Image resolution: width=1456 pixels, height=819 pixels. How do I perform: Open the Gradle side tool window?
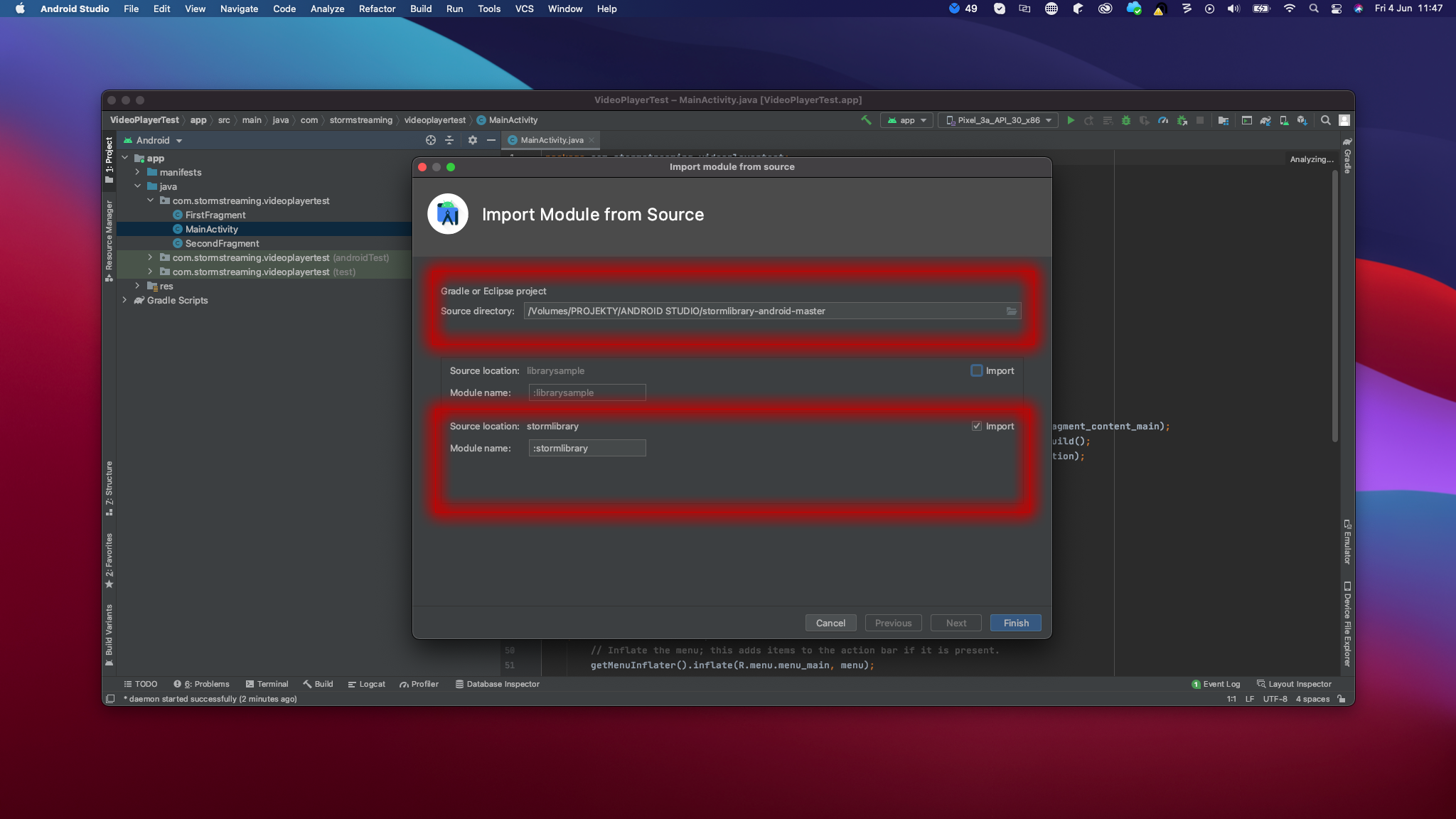[x=1347, y=156]
